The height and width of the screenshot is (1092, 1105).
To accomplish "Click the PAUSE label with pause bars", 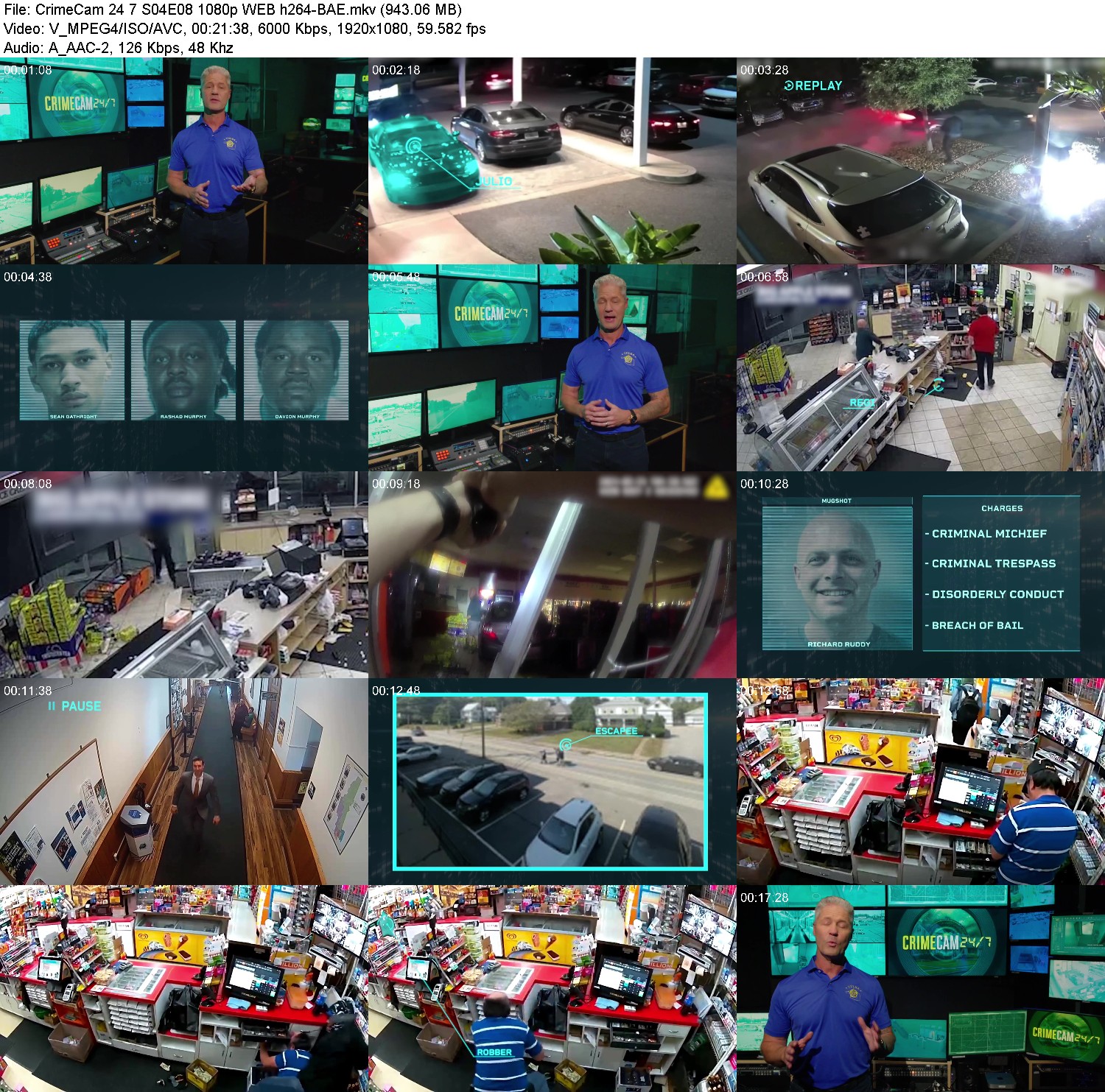I will [x=74, y=706].
